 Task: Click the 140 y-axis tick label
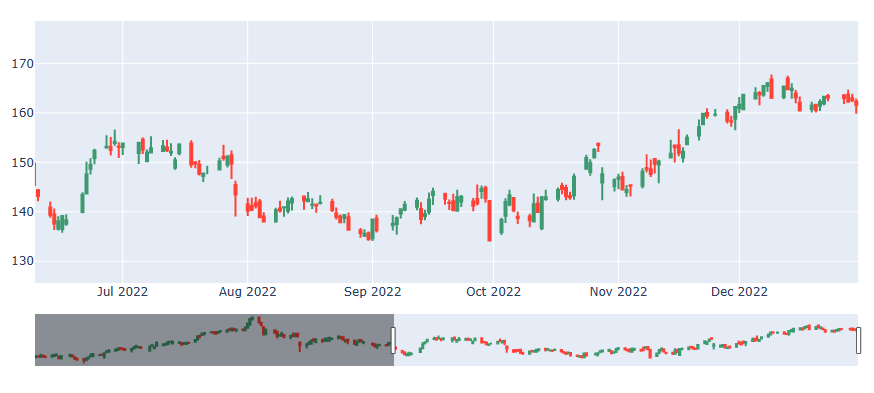(x=22, y=212)
